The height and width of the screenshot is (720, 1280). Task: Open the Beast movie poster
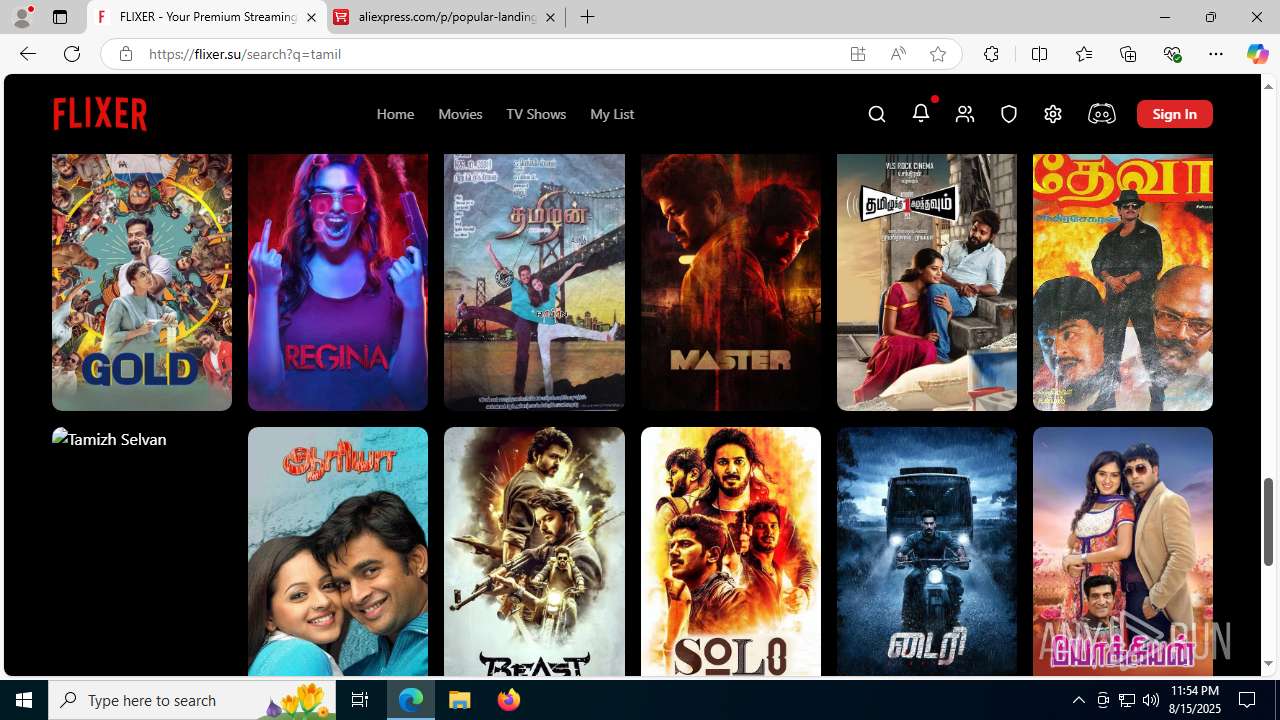(534, 552)
